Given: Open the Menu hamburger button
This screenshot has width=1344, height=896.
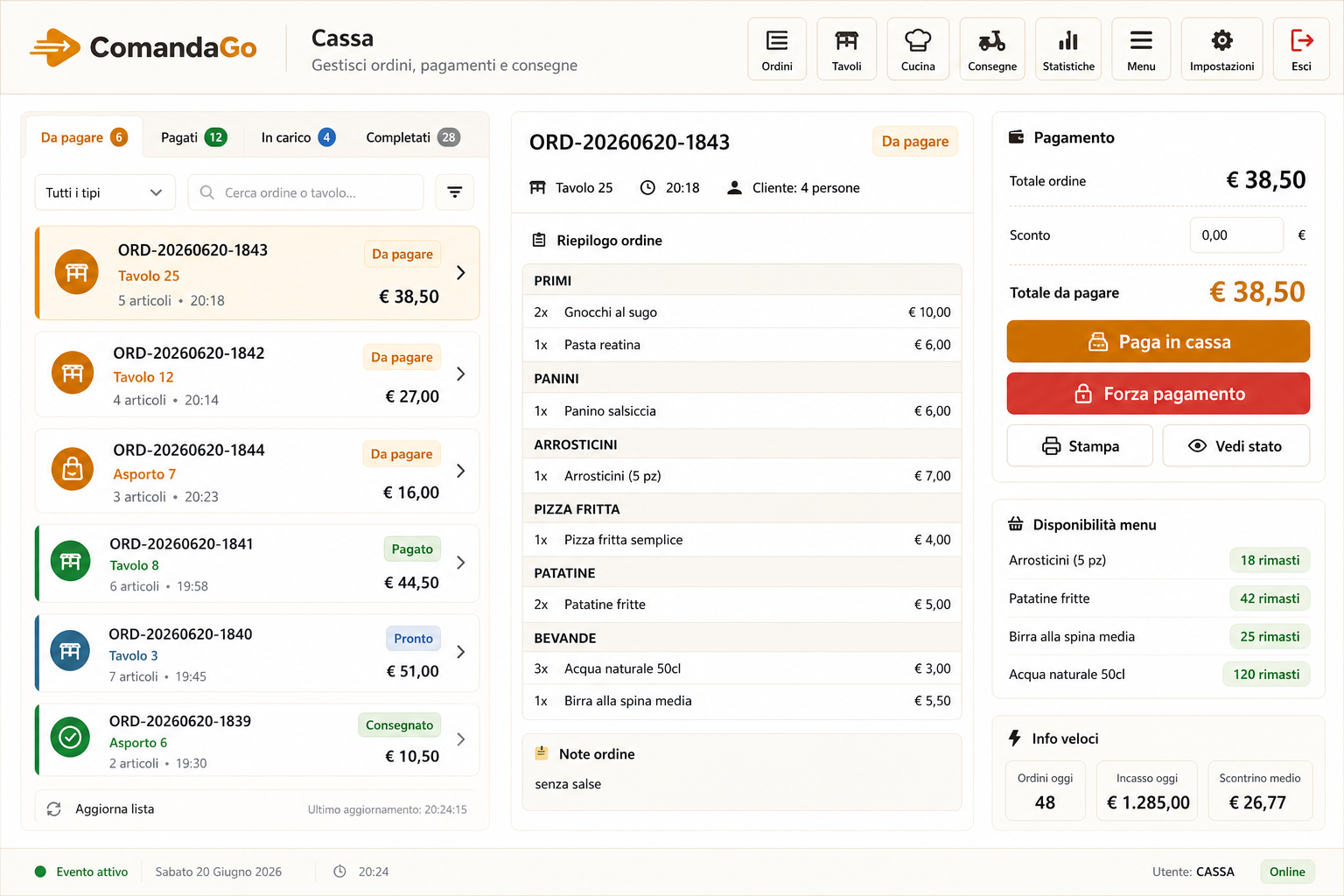Looking at the screenshot, I should click(x=1141, y=49).
